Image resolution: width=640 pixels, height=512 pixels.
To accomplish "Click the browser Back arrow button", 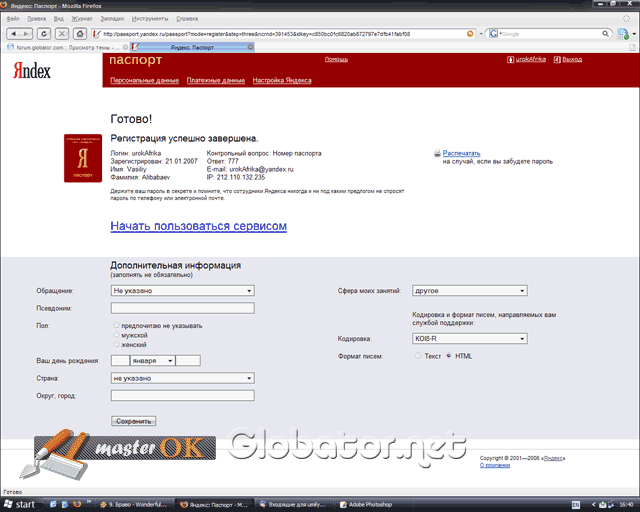I will (13, 33).
